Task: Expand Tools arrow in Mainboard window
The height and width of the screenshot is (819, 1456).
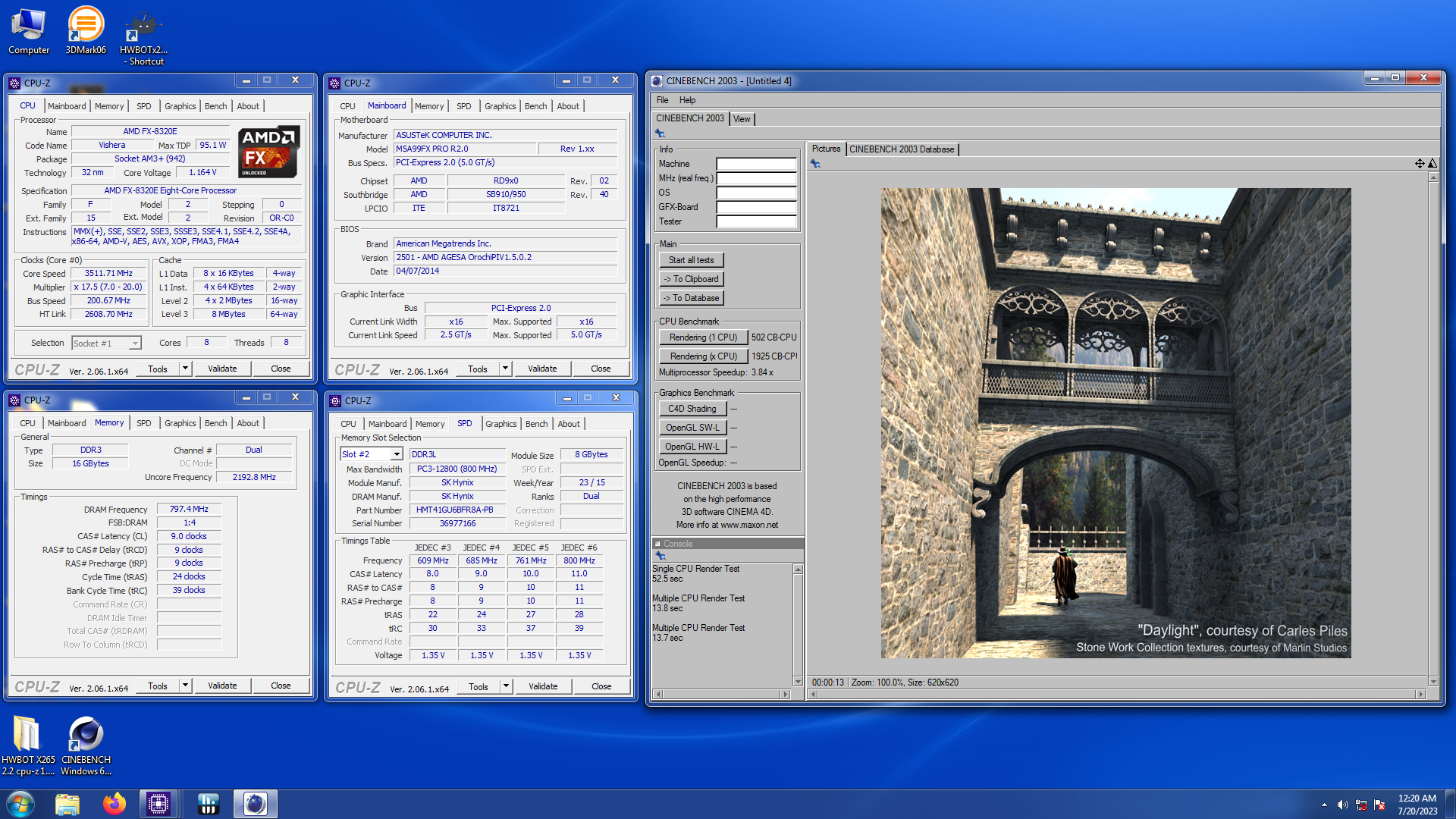Action: pyautogui.click(x=505, y=369)
